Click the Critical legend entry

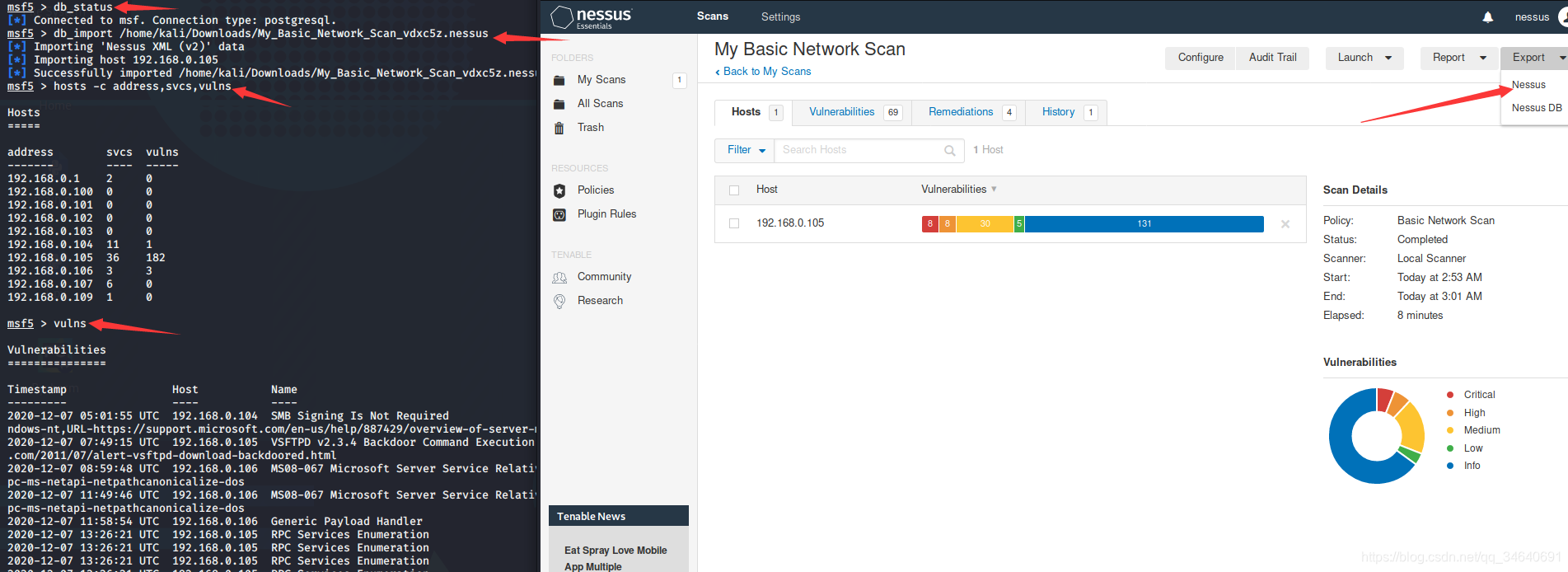point(1472,395)
